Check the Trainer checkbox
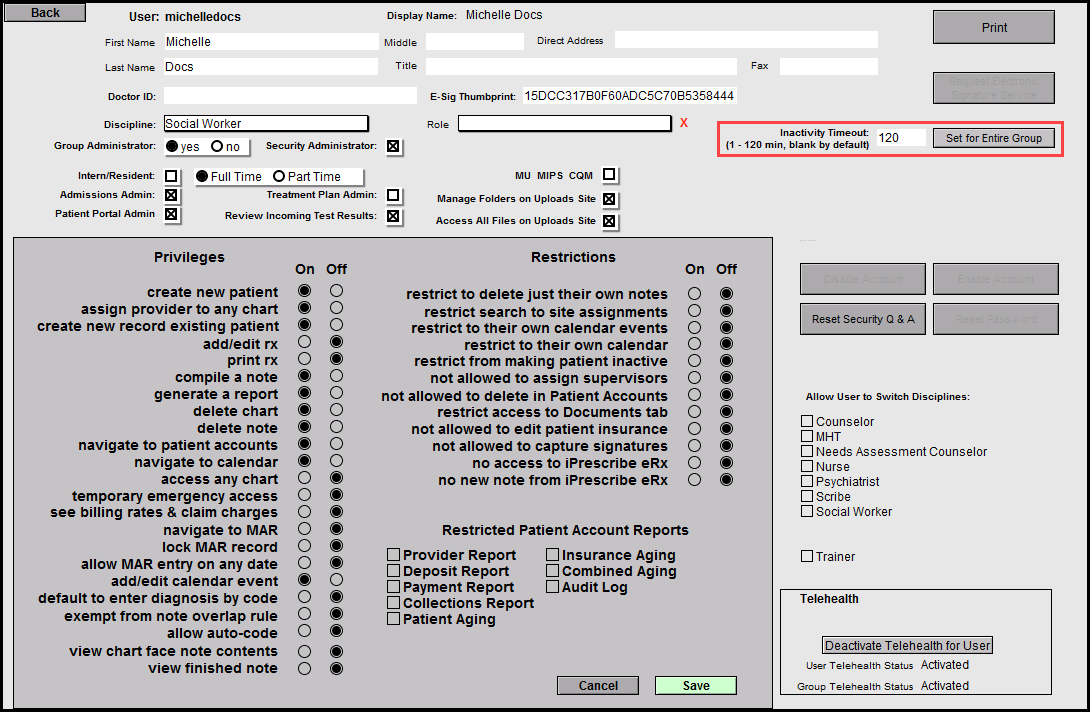 coord(807,556)
